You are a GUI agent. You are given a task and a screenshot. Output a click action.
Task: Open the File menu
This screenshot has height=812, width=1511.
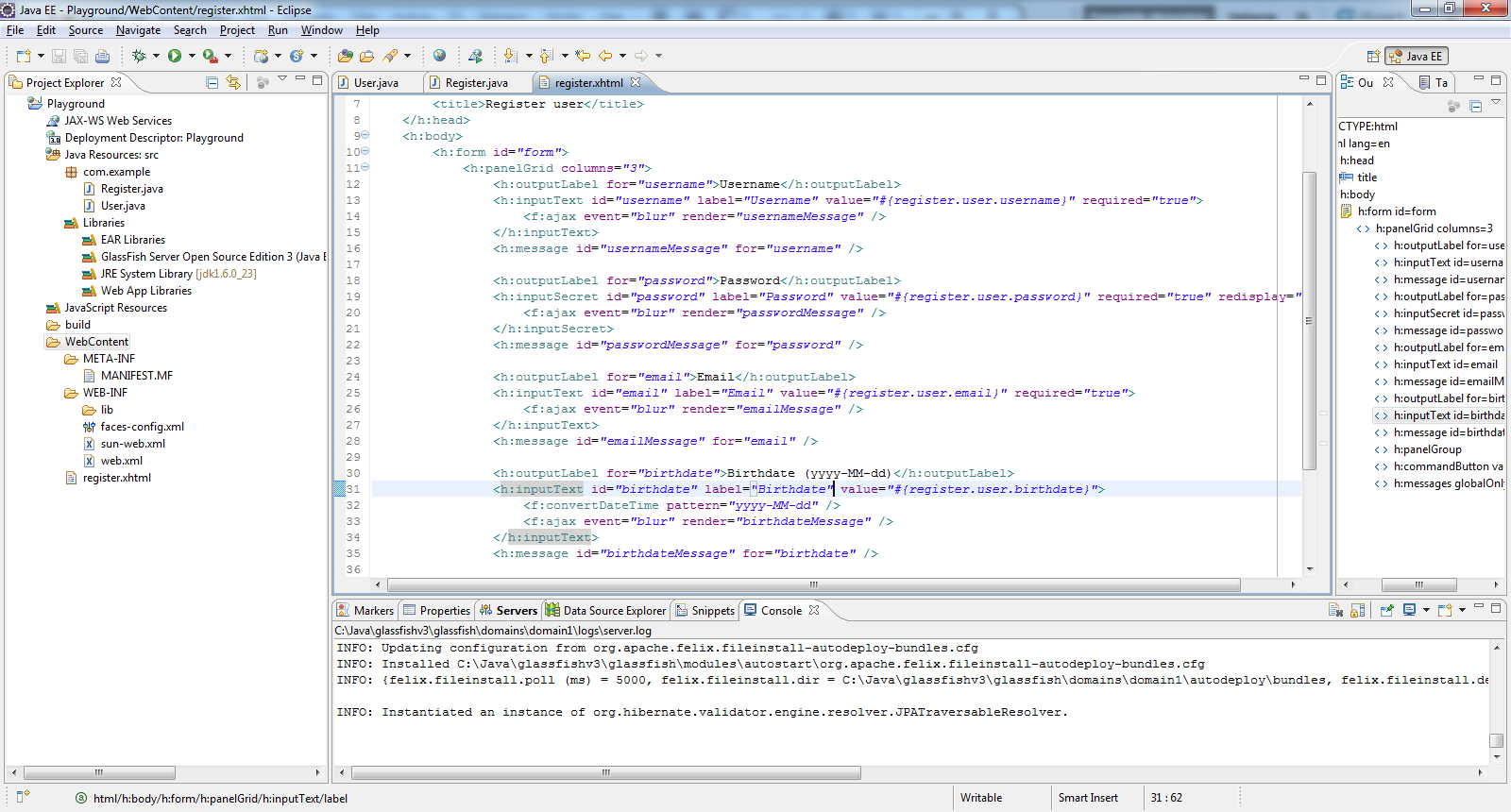click(x=15, y=30)
